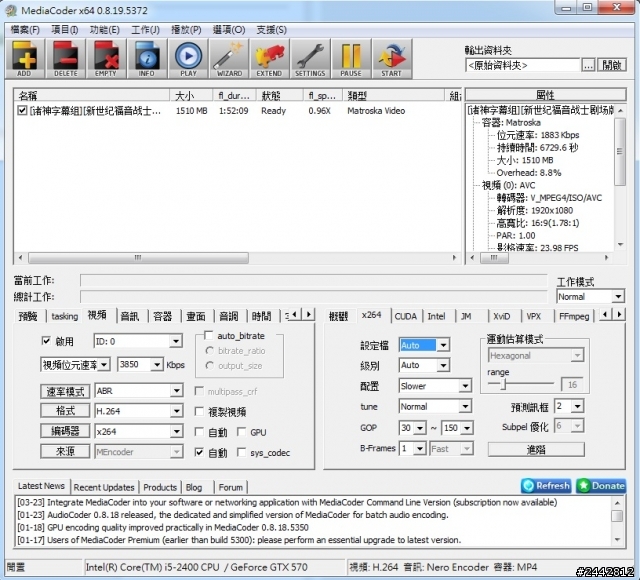Click the EMPTY list toolbar icon
The height and width of the screenshot is (580, 640).
coord(106,59)
